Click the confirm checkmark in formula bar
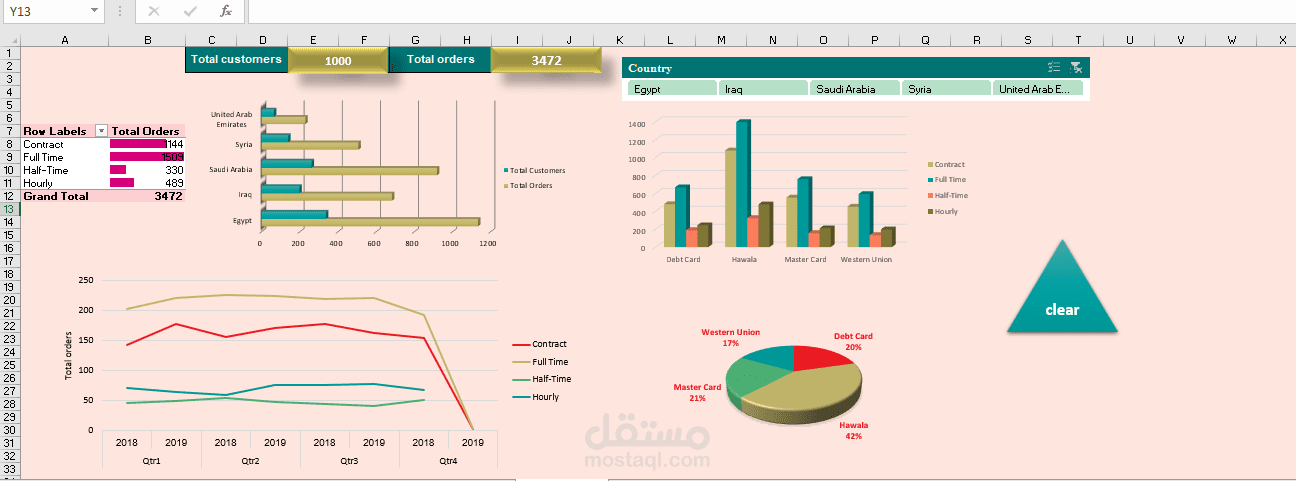The width and height of the screenshot is (1296, 481). 190,11
